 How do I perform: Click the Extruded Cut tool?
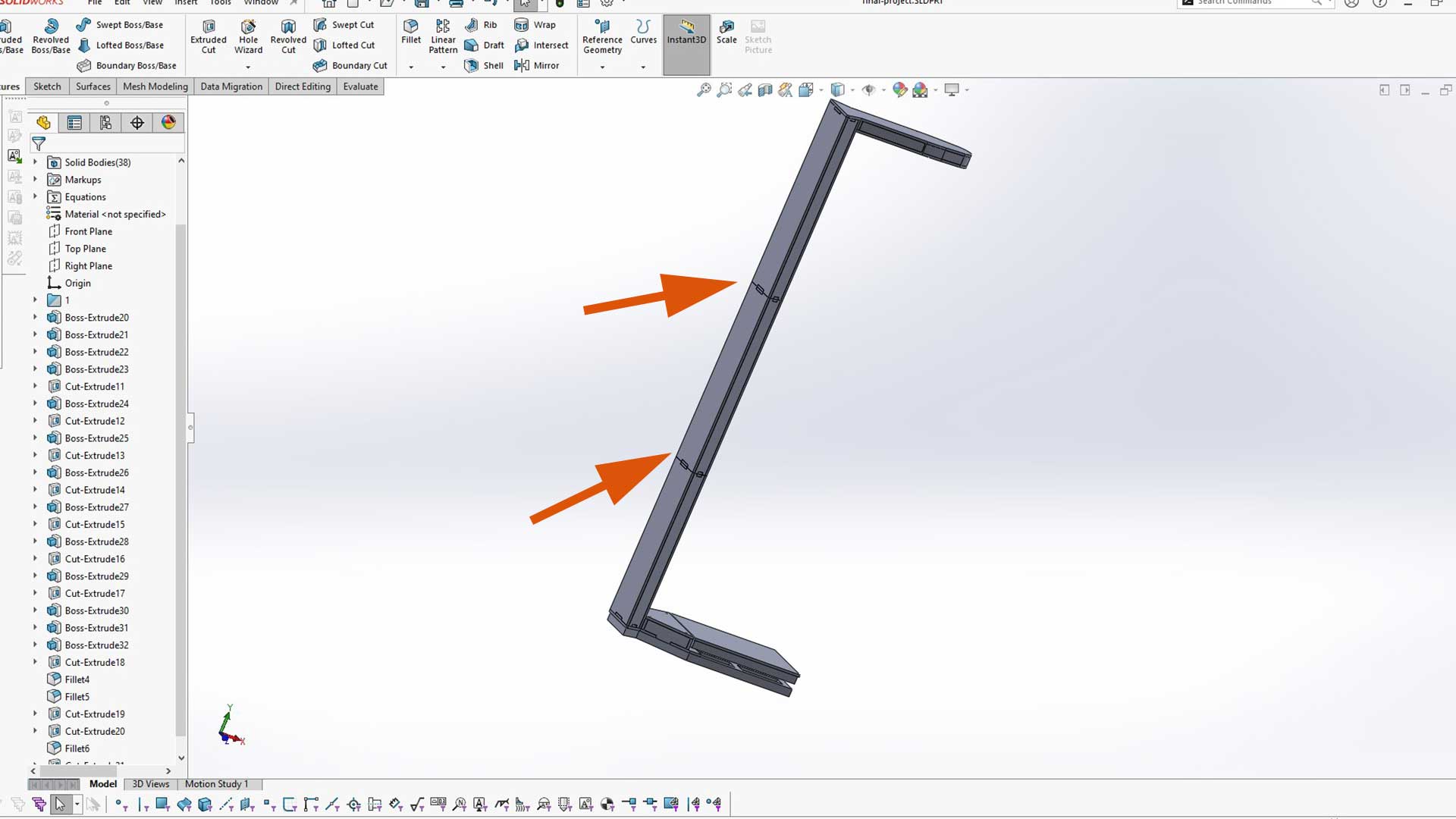coord(209,36)
